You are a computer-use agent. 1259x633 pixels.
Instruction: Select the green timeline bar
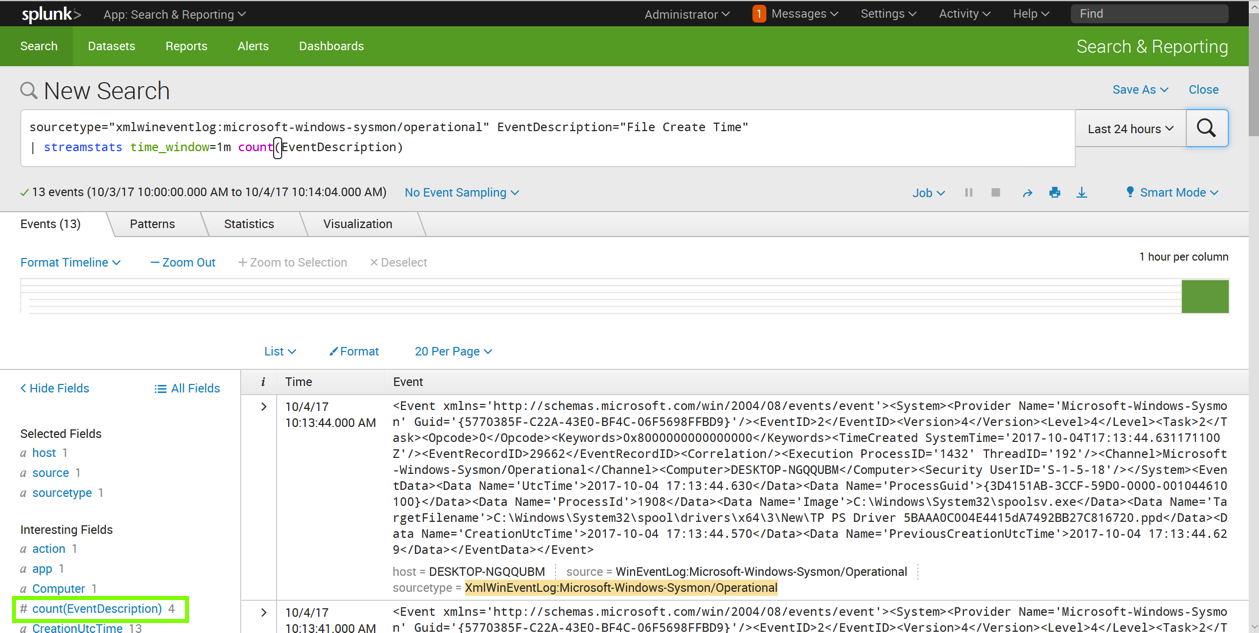tap(1204, 296)
